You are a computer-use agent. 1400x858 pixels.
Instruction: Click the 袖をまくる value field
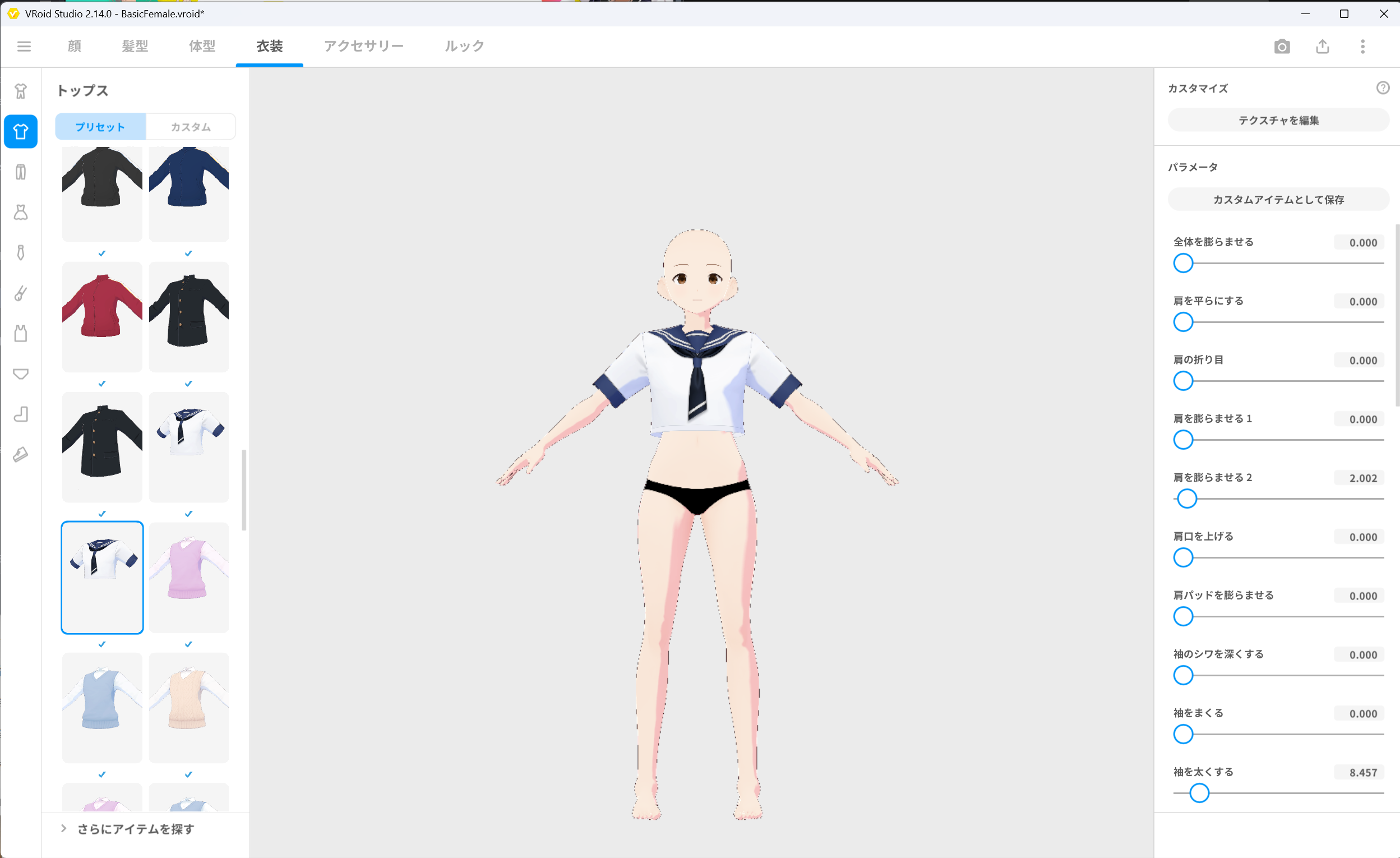point(1359,714)
